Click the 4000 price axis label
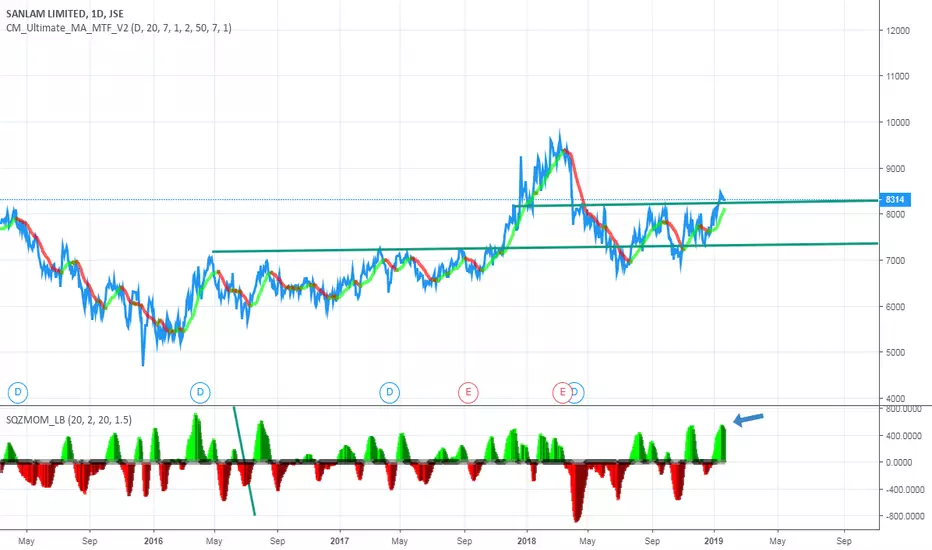Image resolution: width=932 pixels, height=550 pixels. click(x=895, y=398)
